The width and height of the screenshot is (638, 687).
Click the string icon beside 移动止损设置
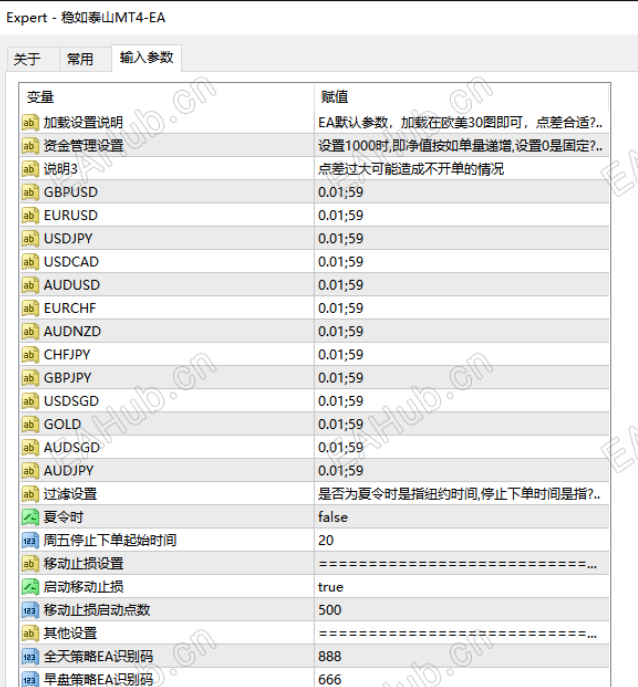(x=30, y=564)
